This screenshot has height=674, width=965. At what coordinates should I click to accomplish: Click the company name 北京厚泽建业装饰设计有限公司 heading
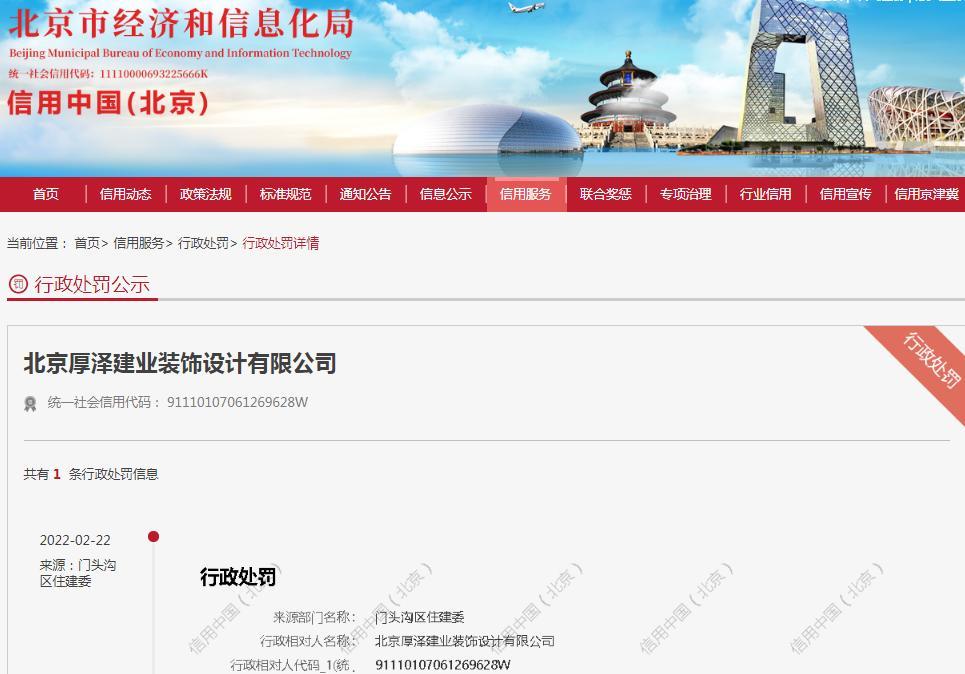(180, 363)
